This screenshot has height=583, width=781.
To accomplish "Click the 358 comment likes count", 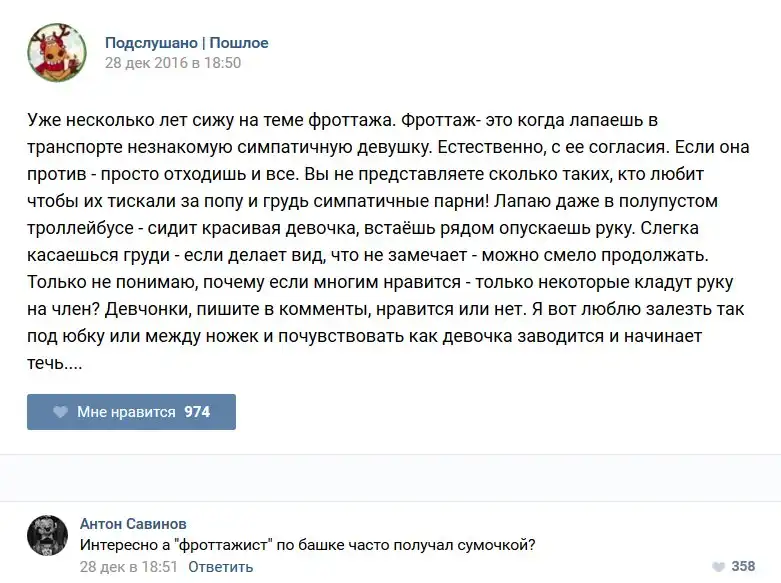I will 743,566.
